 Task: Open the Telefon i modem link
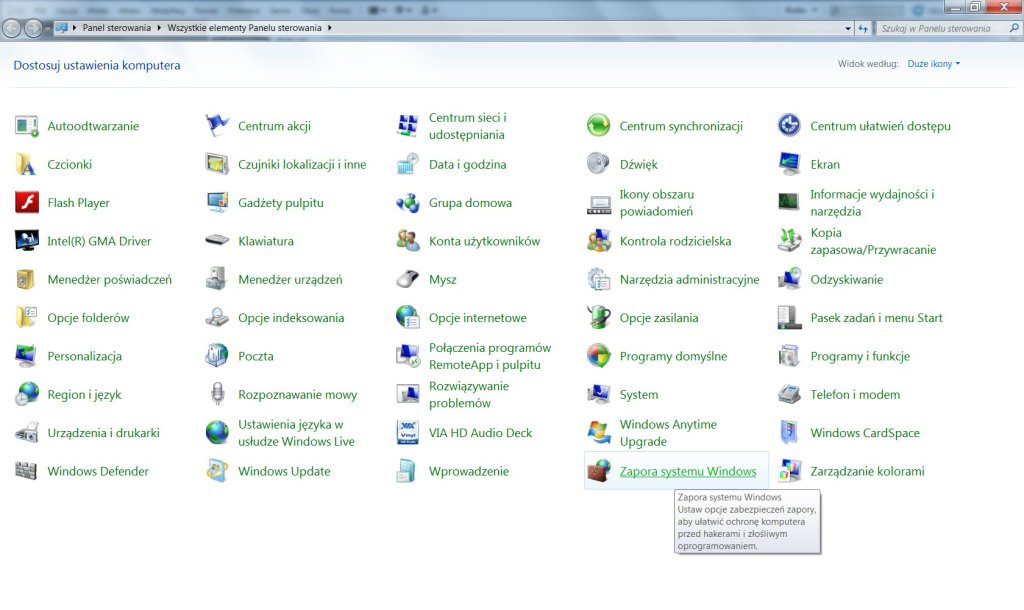(855, 394)
